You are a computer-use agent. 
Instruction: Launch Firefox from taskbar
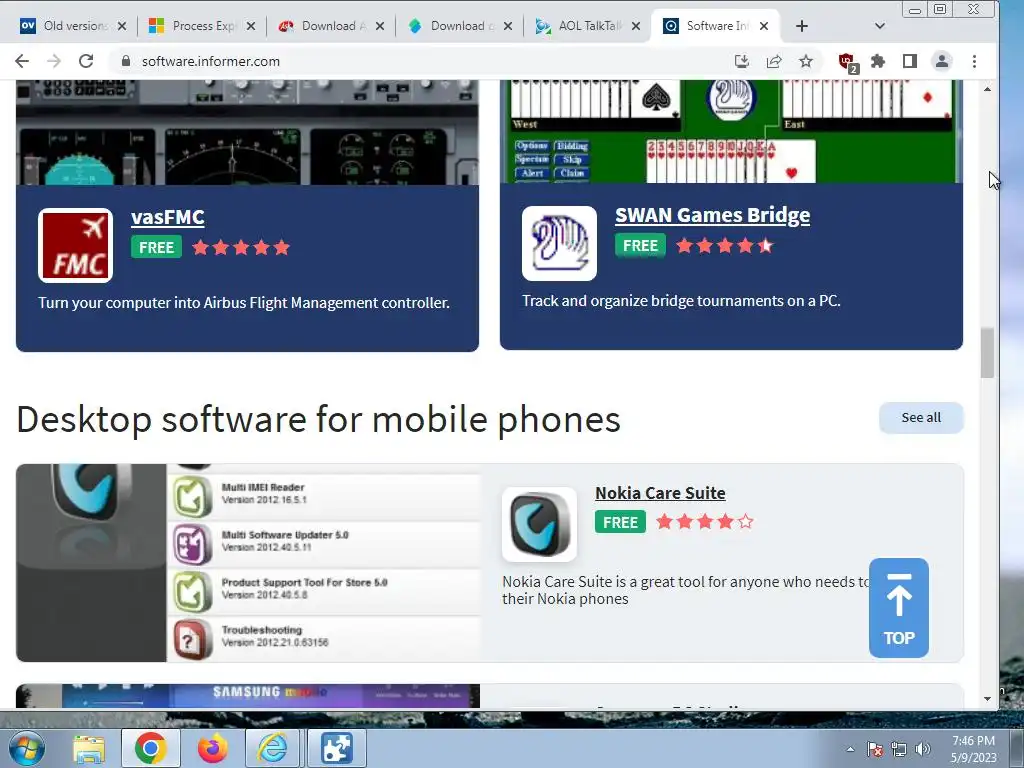pos(212,748)
